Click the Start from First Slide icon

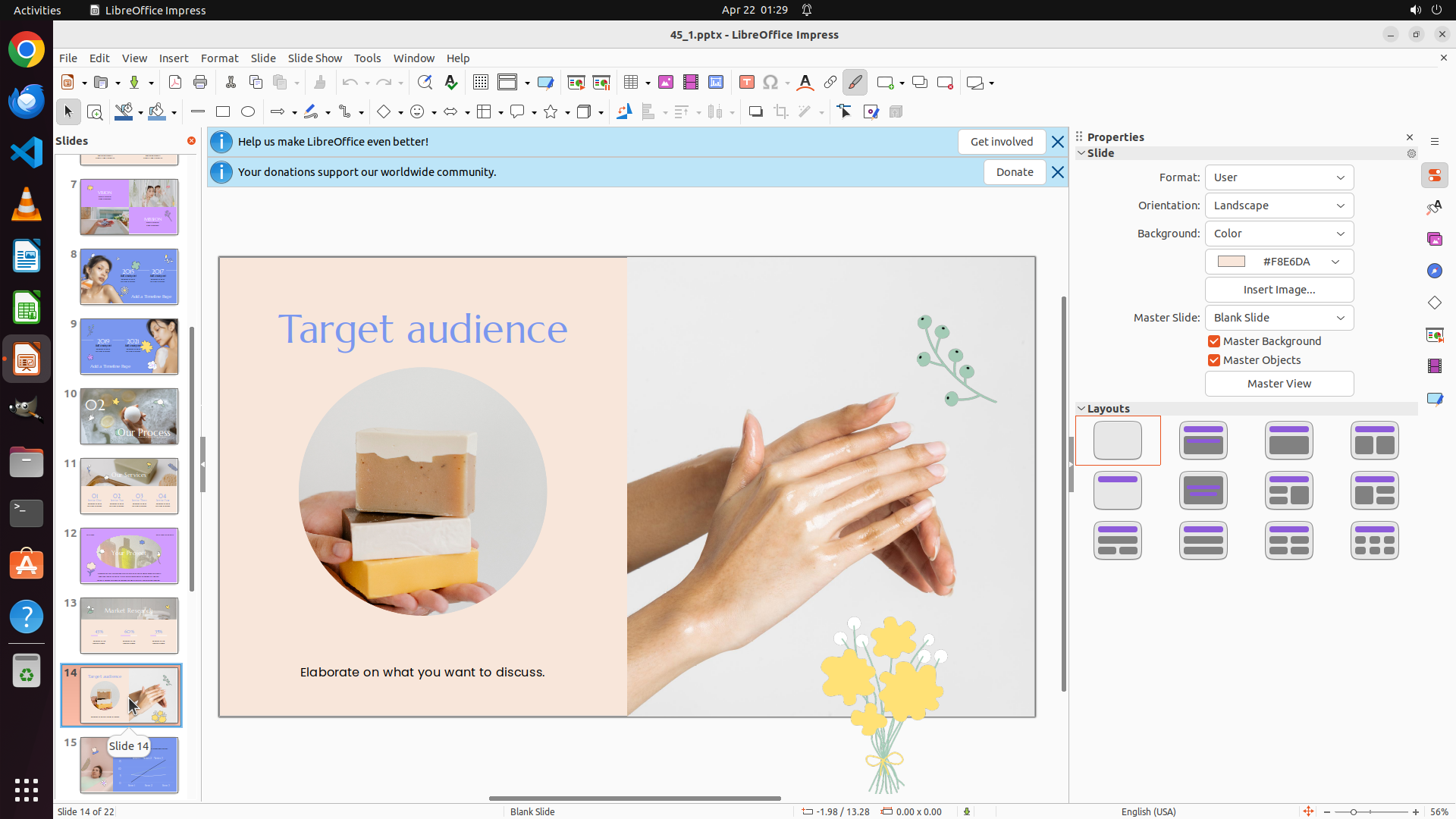click(576, 83)
